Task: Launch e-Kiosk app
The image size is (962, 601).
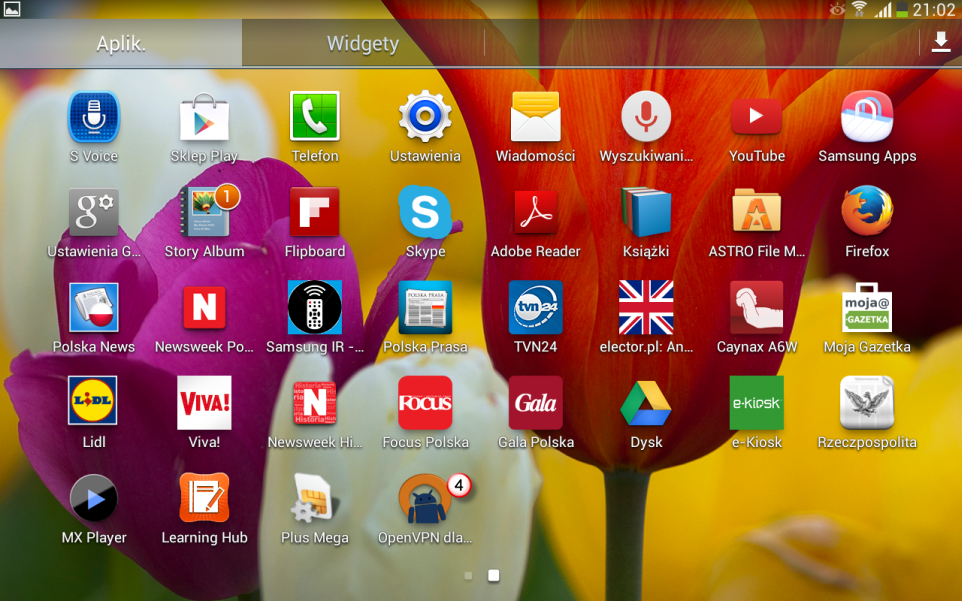Action: point(756,403)
